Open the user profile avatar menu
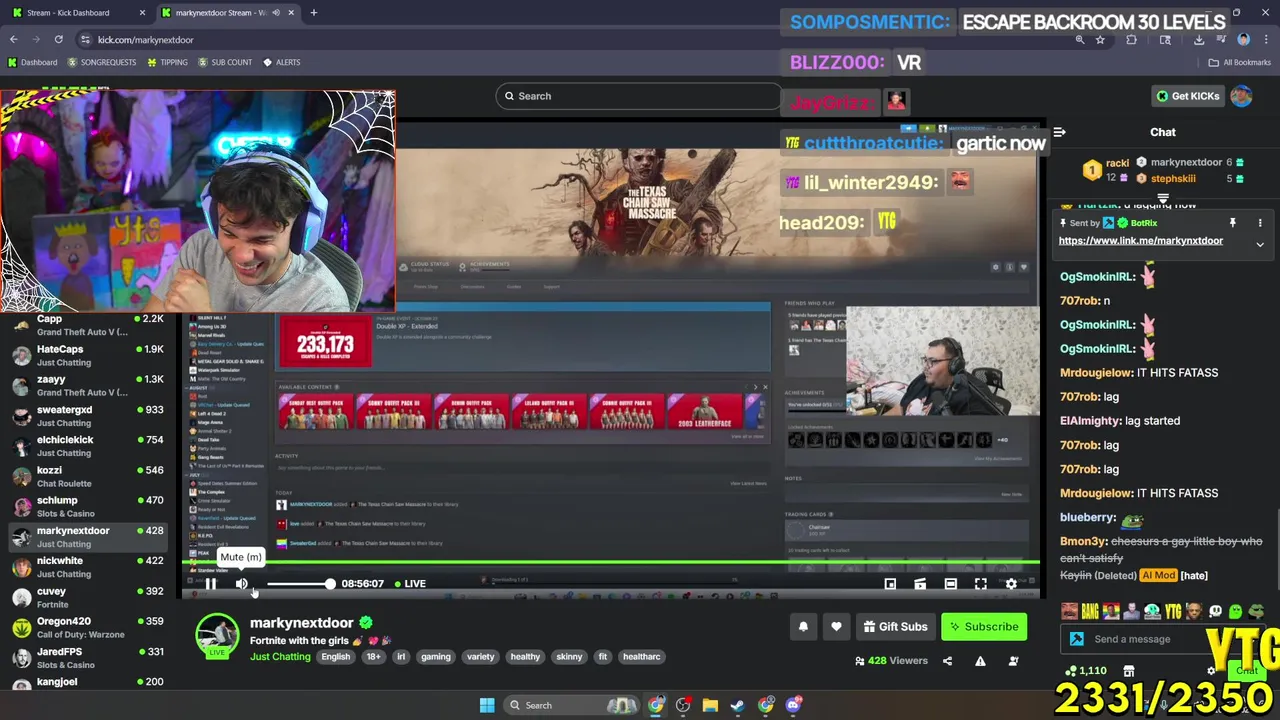The height and width of the screenshot is (720, 1280). click(1241, 96)
